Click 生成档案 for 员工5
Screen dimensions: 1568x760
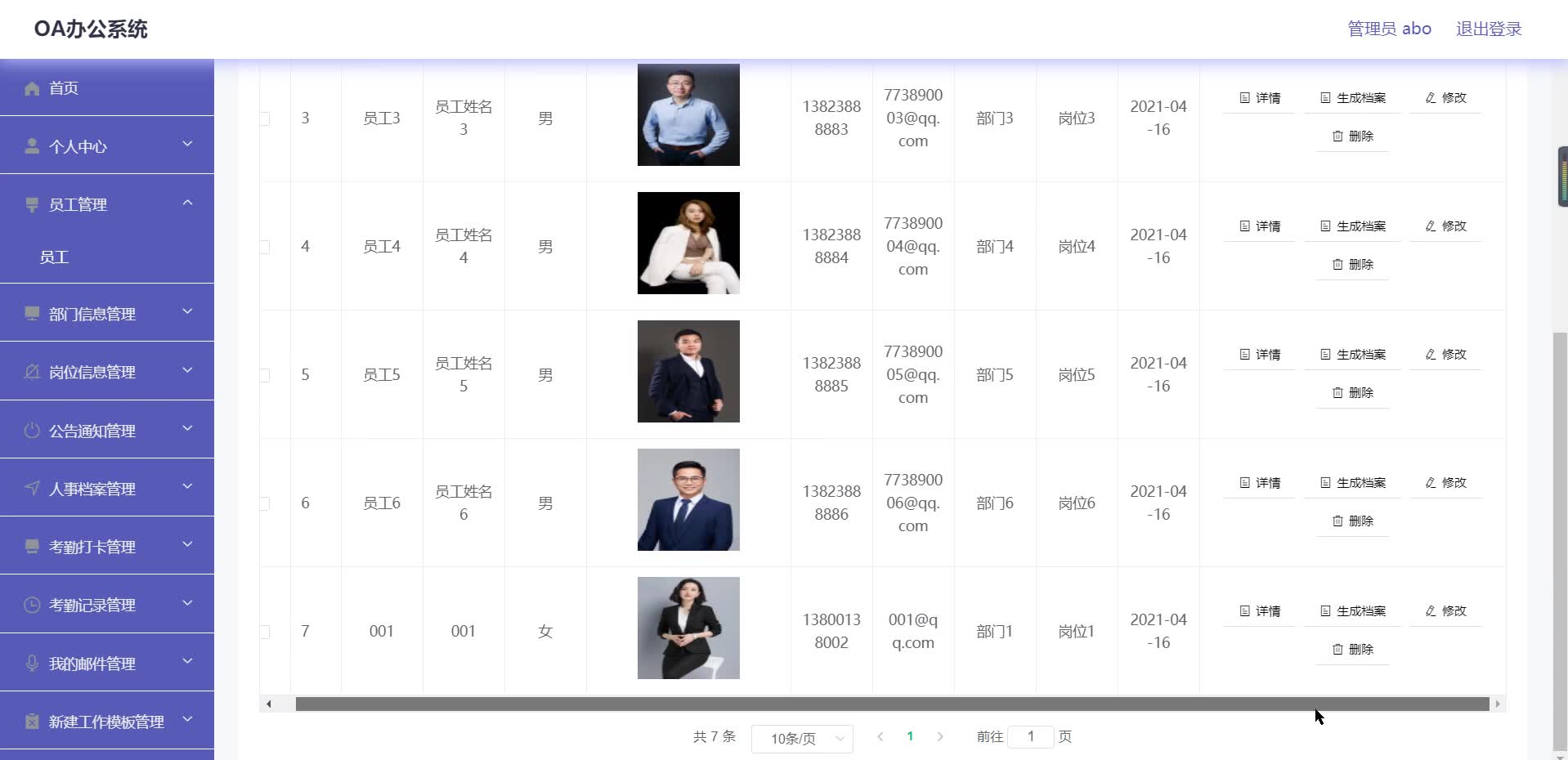pyautogui.click(x=1353, y=354)
